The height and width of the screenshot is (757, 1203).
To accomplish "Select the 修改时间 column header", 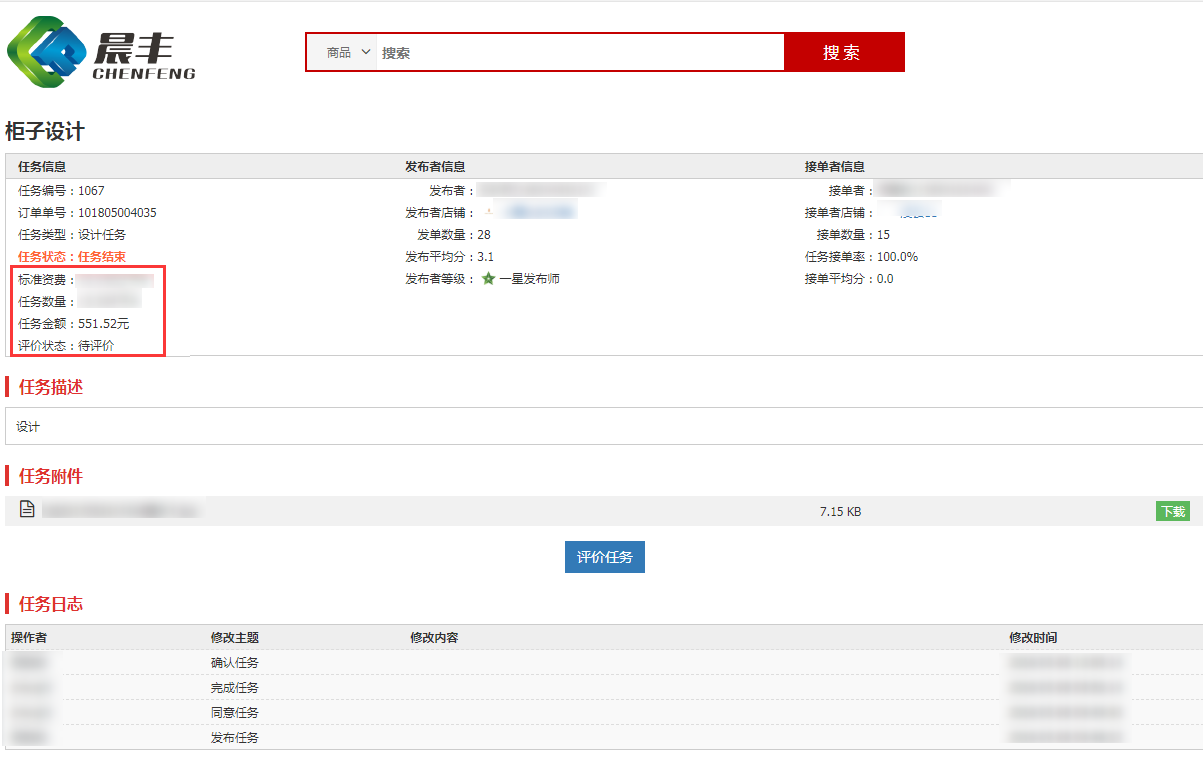I will (1032, 638).
